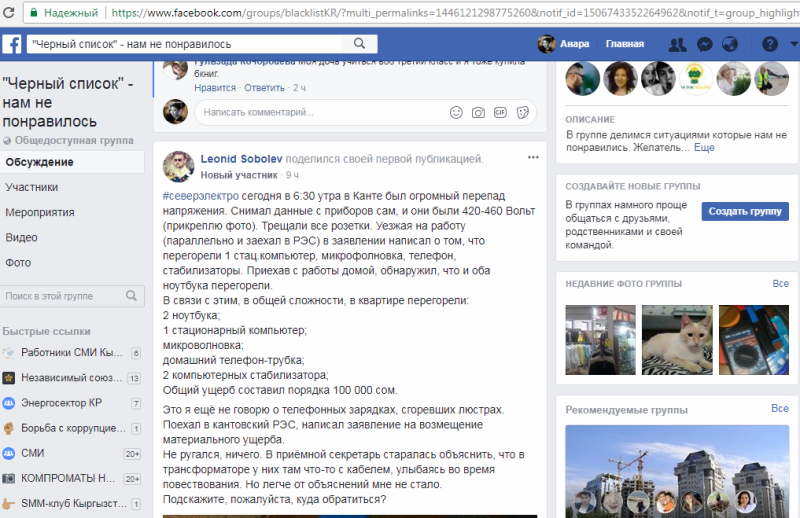The image size is (800, 518).
Task: Insert an emoji in the comment
Action: click(x=456, y=113)
